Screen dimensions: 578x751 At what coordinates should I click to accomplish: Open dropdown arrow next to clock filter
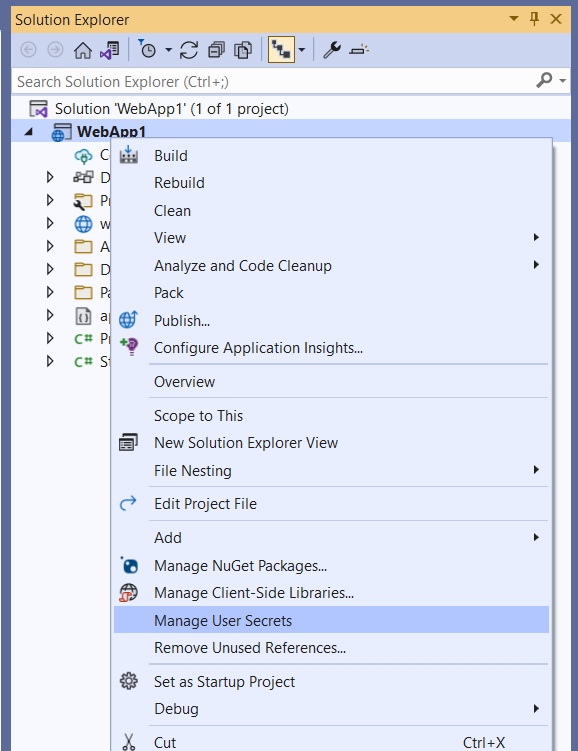pos(169,50)
